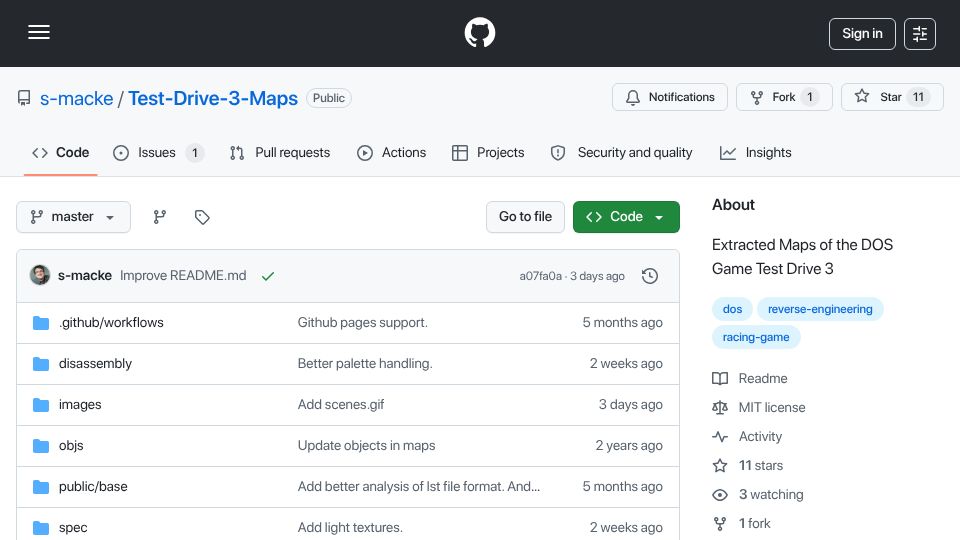Click the Go to file button
The width and height of the screenshot is (960, 540).
point(525,217)
